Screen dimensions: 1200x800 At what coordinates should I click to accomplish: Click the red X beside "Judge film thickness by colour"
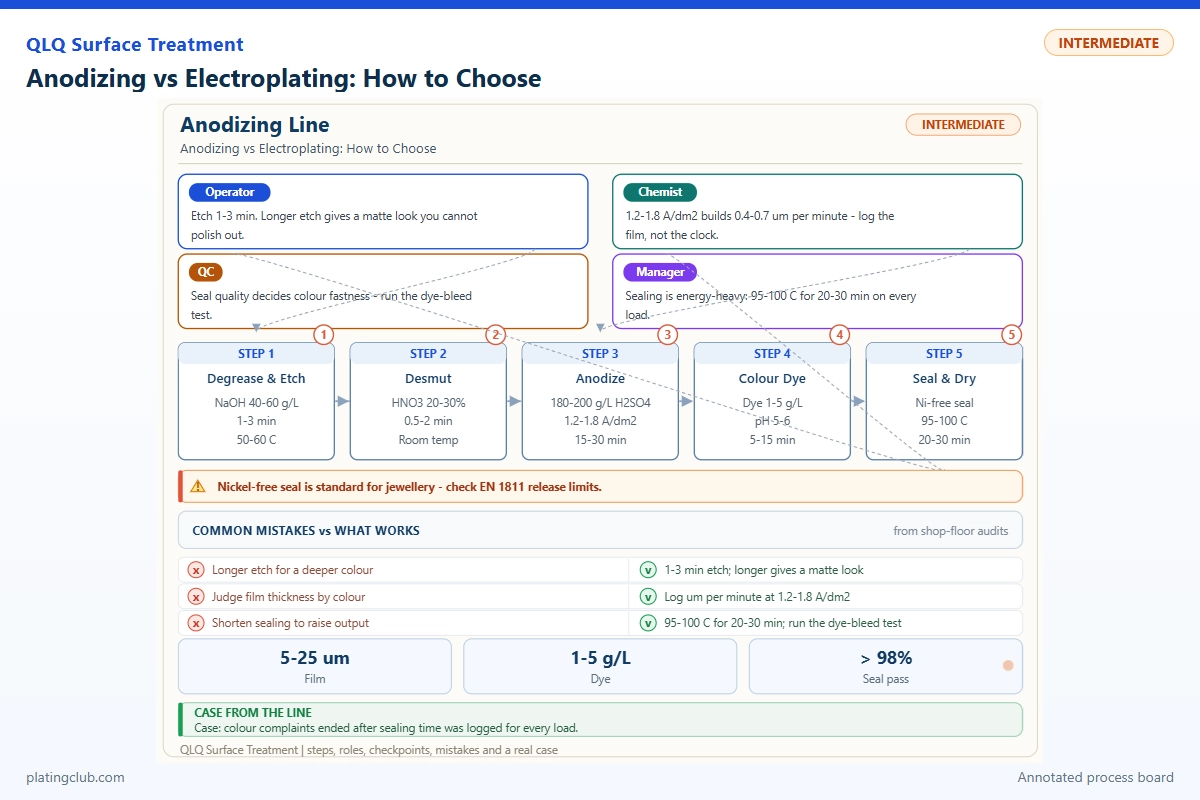[x=197, y=597]
